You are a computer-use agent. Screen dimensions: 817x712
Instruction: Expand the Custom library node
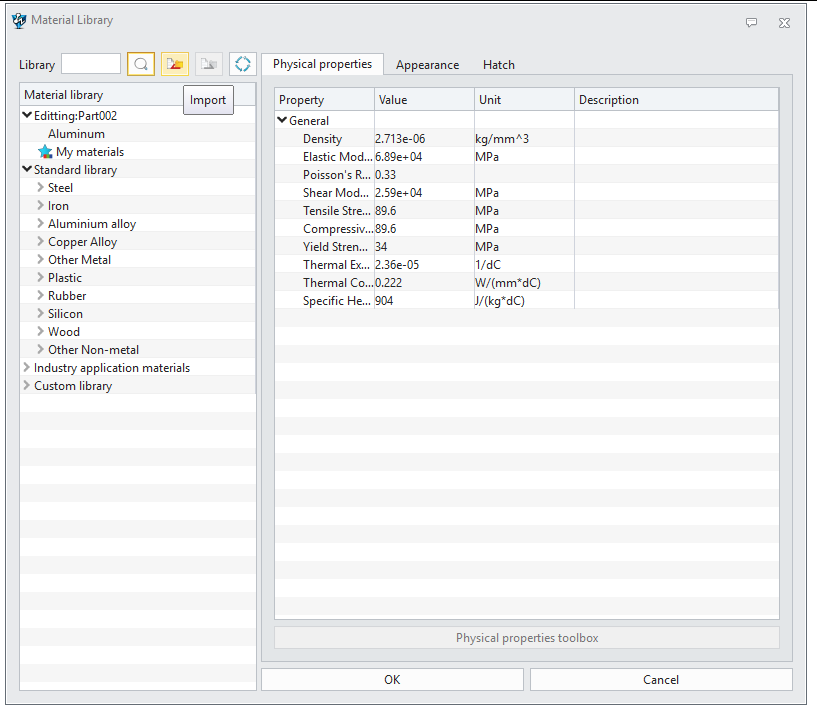(x=27, y=386)
